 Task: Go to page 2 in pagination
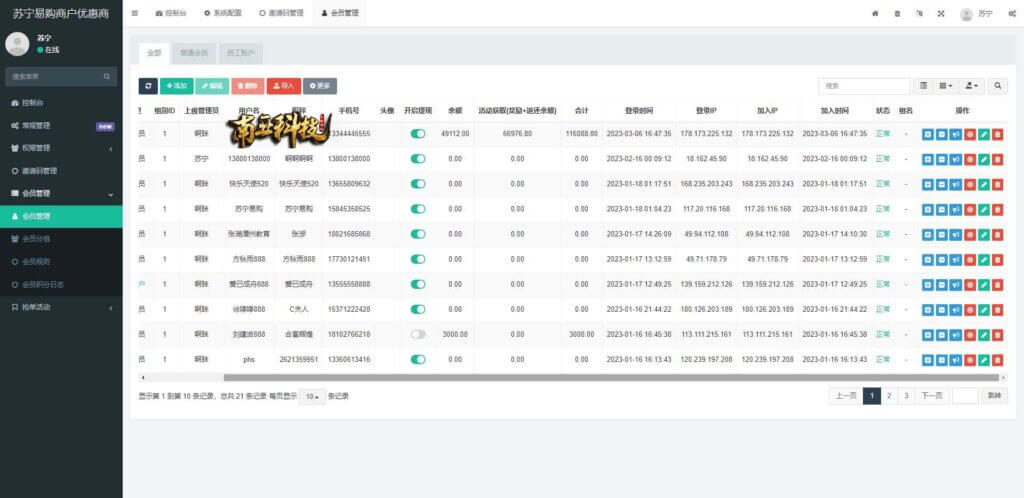[889, 396]
